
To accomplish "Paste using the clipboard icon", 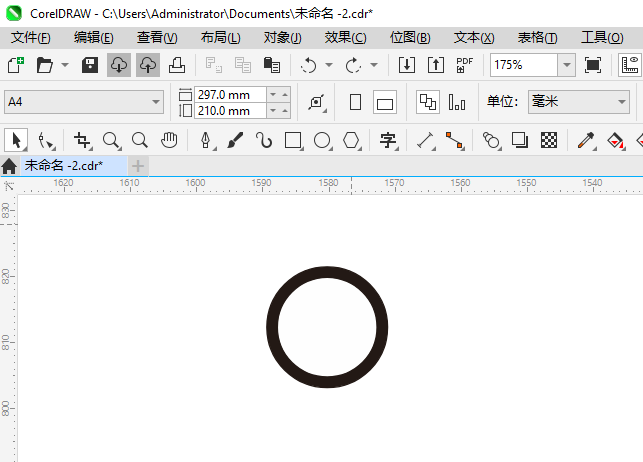I will pyautogui.click(x=271, y=65).
